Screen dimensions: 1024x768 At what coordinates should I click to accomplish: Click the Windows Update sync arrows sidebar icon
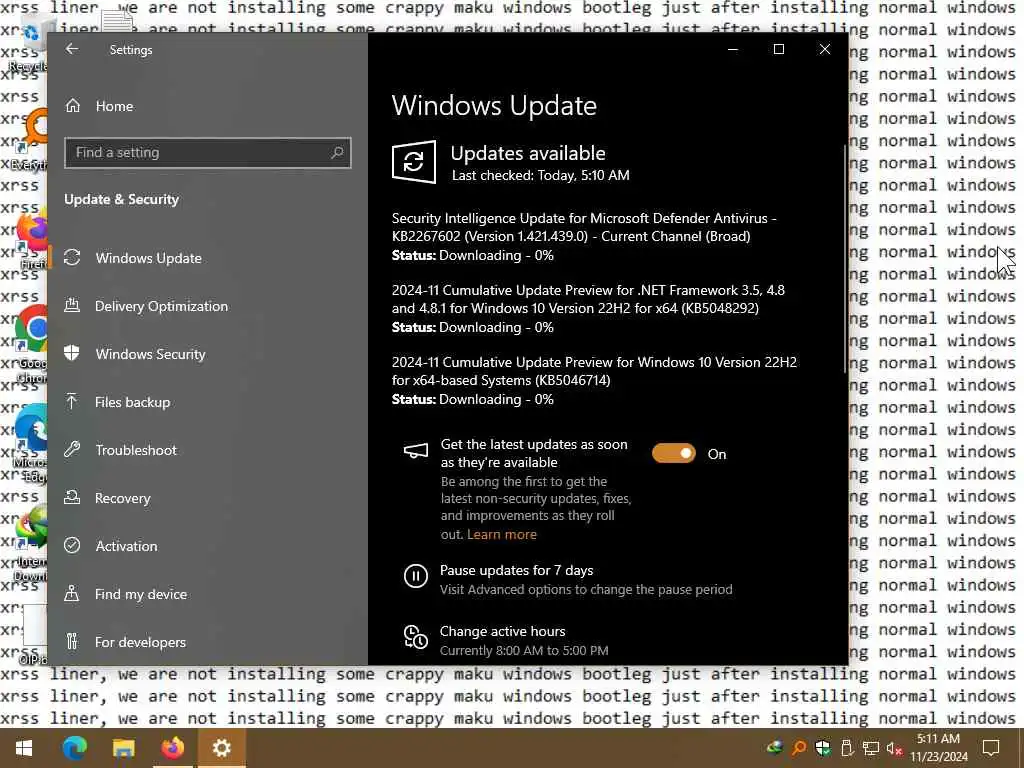click(x=72, y=257)
